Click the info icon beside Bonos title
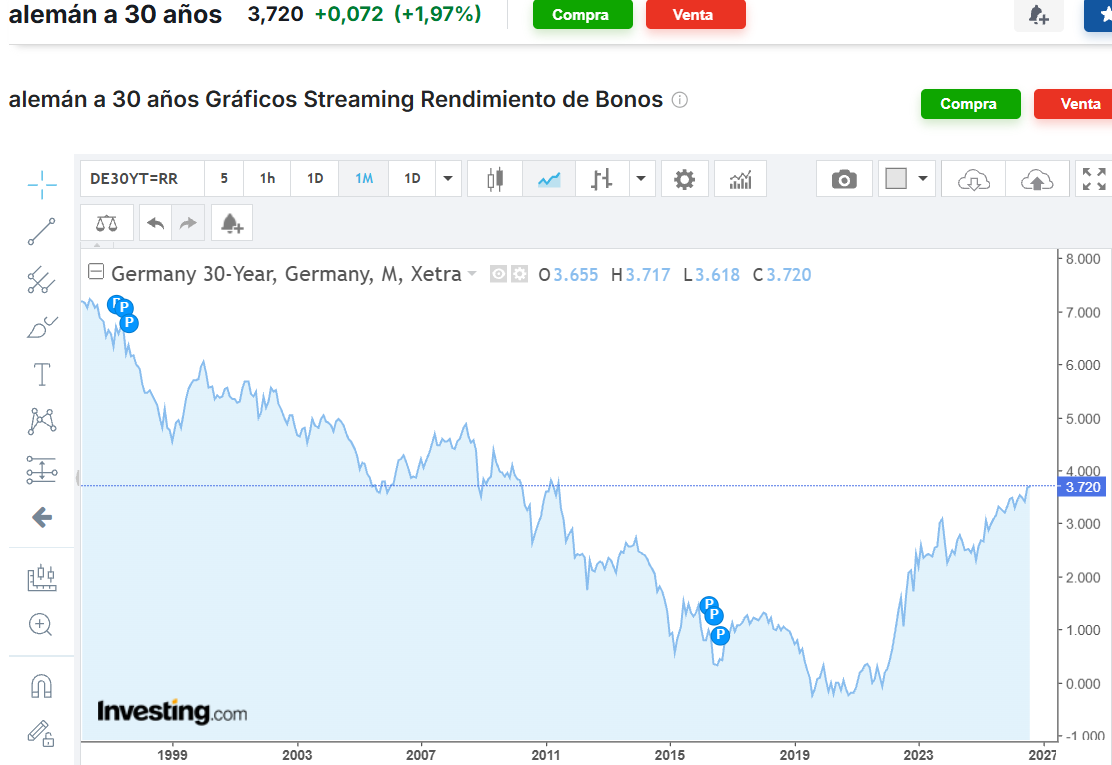The height and width of the screenshot is (765, 1112). [679, 100]
